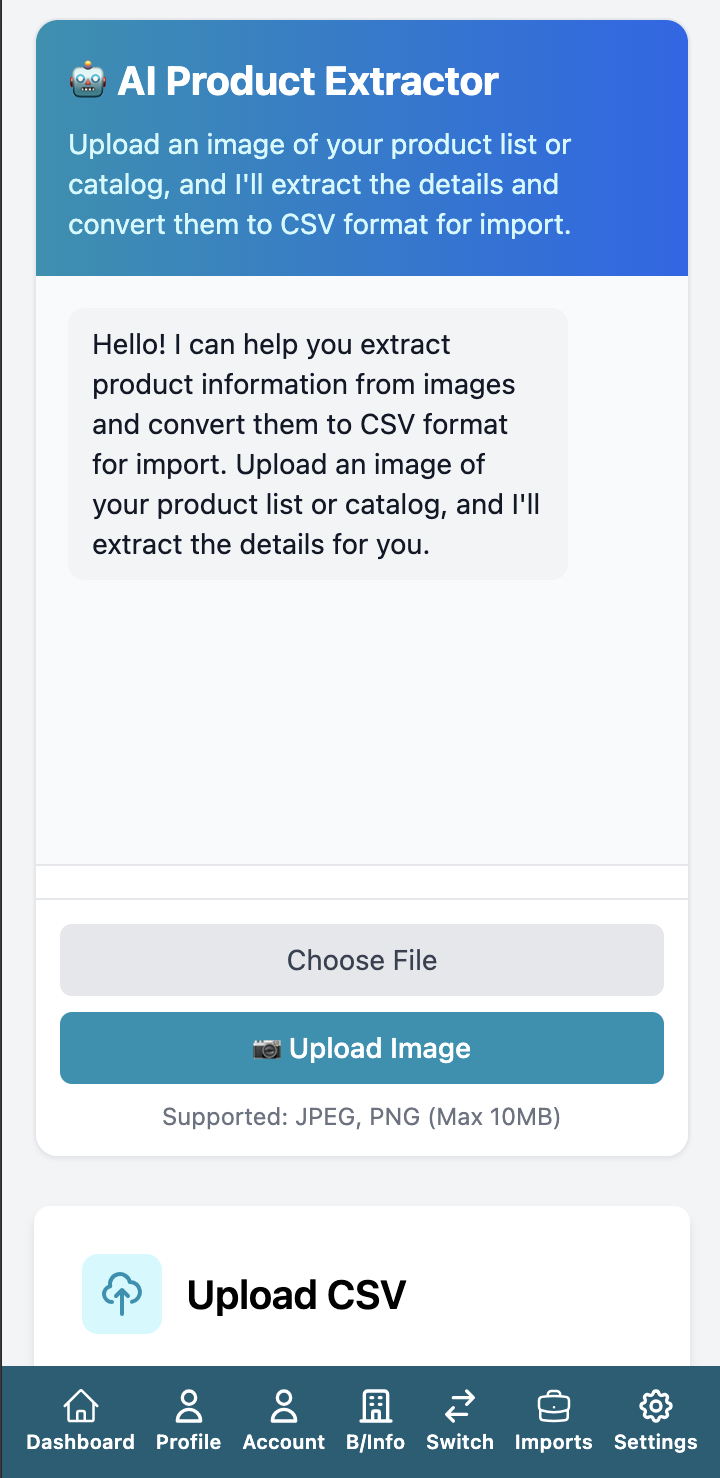Click the Switch arrows icon
Screen dimensions: 720x1478
coord(460,1405)
